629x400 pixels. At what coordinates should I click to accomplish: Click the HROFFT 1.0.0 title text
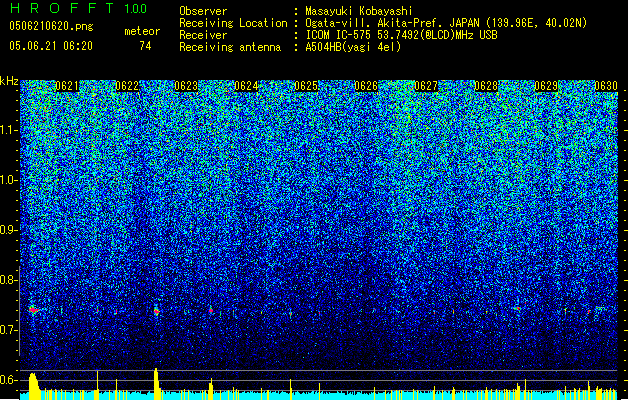(78, 8)
